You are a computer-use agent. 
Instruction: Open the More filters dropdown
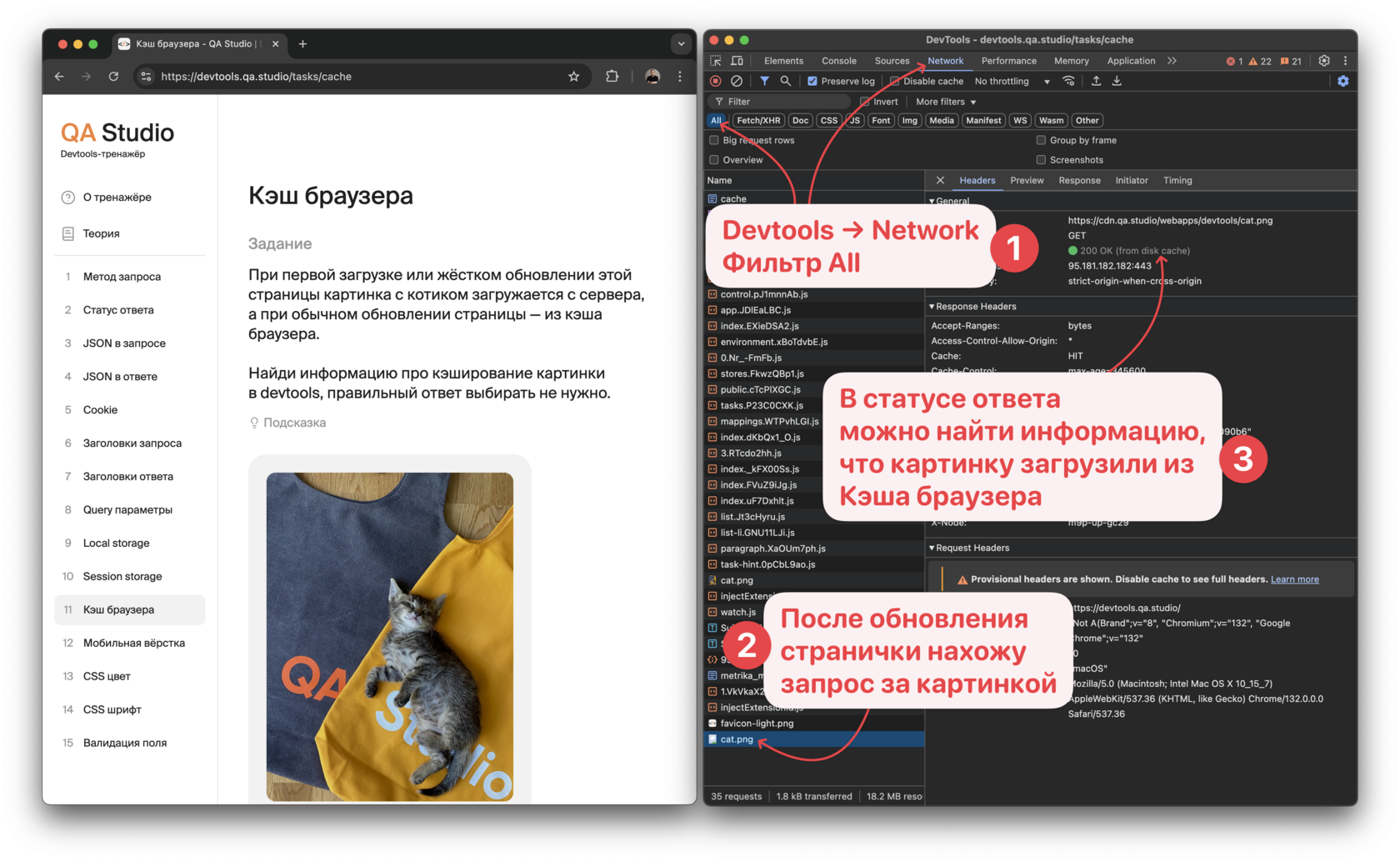pos(946,102)
